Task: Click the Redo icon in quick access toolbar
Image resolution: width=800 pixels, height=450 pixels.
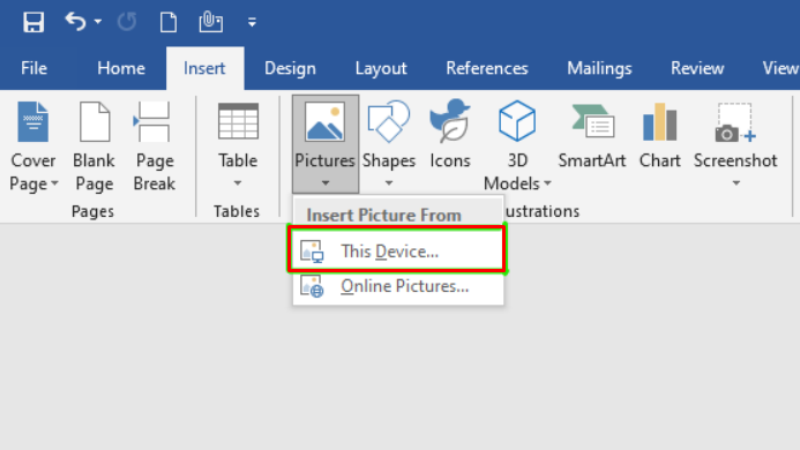Action: (x=127, y=22)
